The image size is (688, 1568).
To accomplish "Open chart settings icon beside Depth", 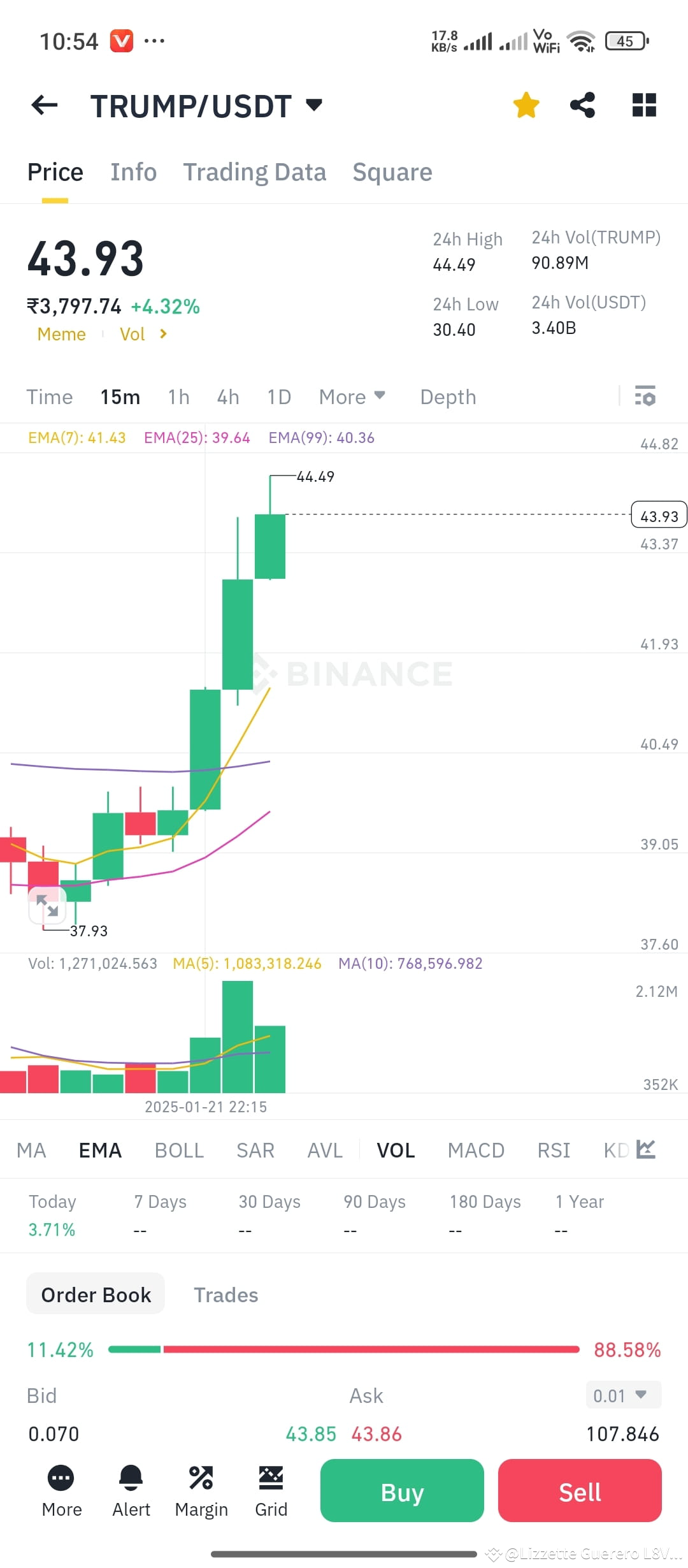I will tap(645, 396).
